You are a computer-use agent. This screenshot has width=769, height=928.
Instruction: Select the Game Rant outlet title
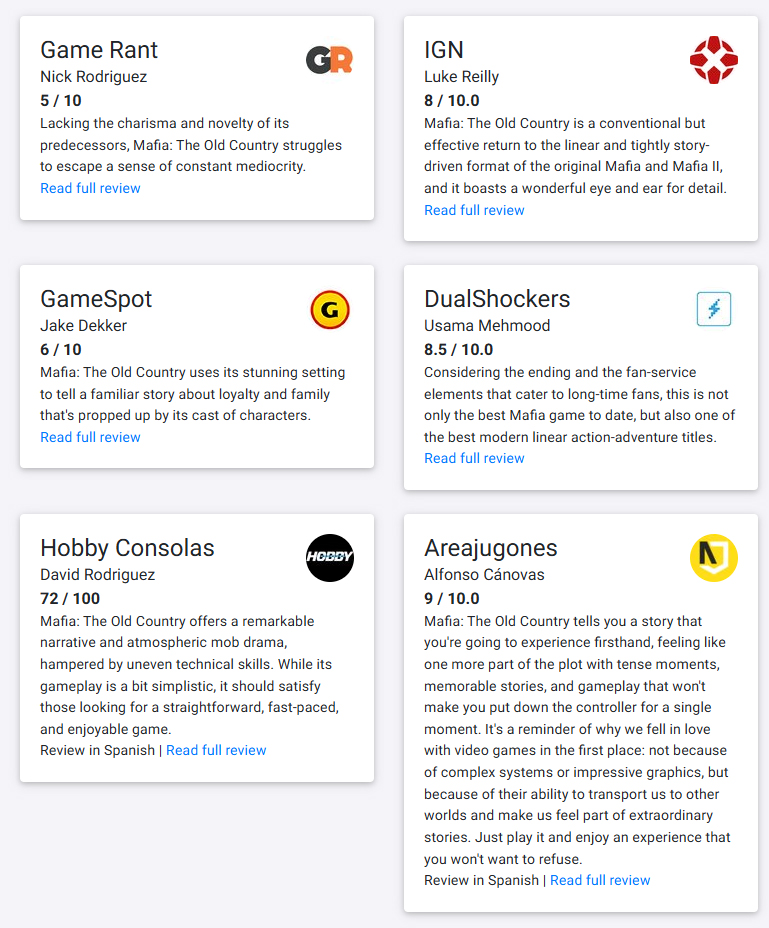coord(99,50)
